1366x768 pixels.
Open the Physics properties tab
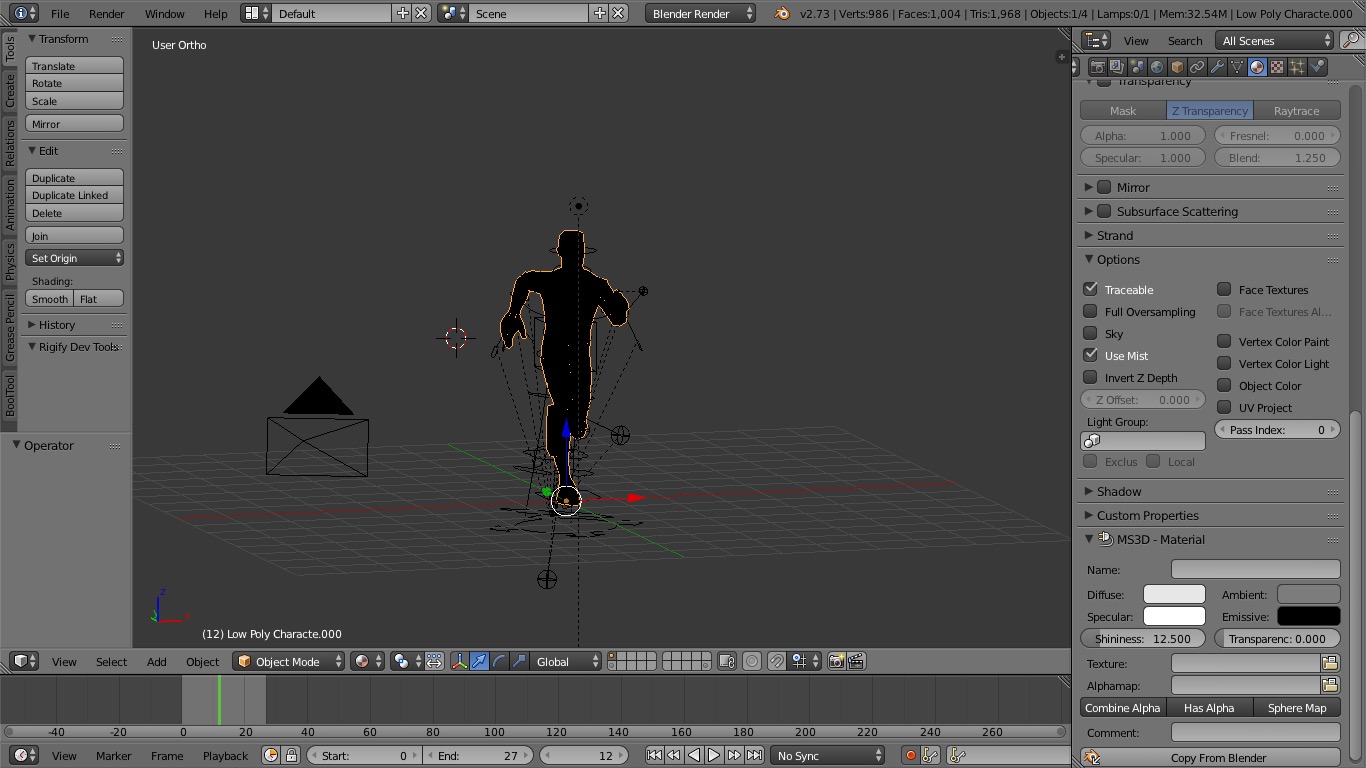point(1317,67)
